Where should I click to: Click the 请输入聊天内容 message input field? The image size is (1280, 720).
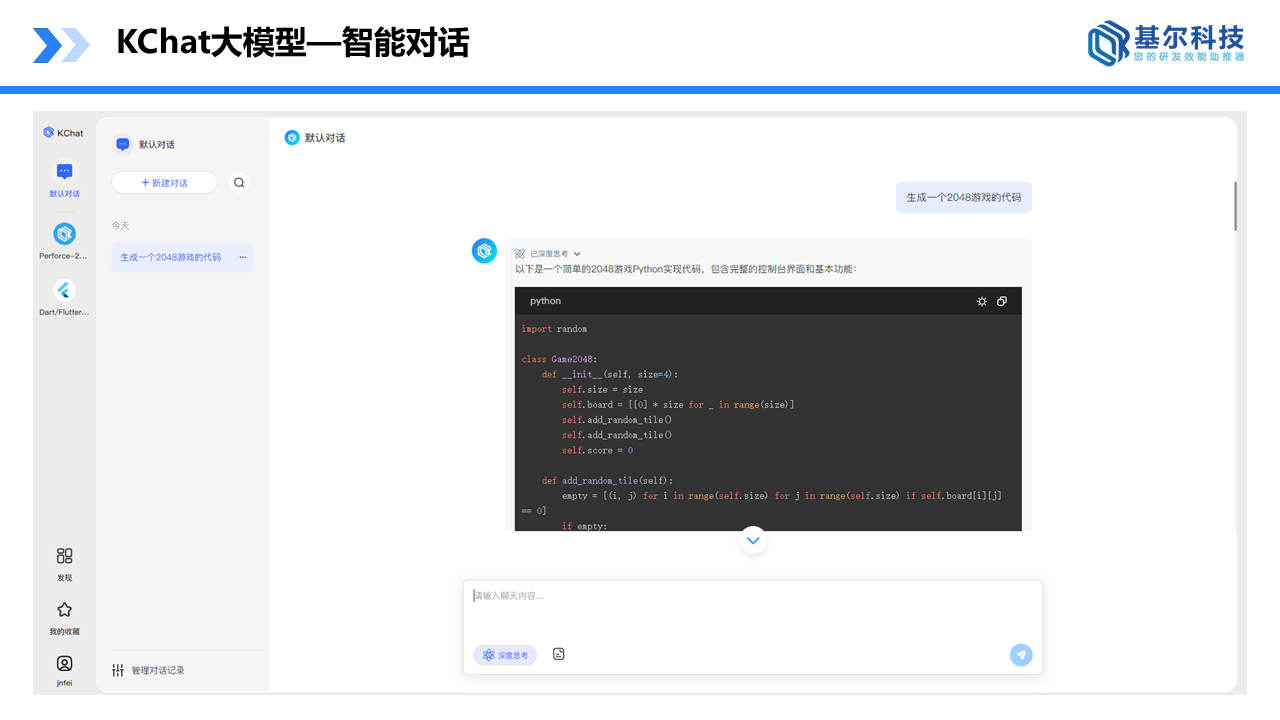[x=750, y=605]
